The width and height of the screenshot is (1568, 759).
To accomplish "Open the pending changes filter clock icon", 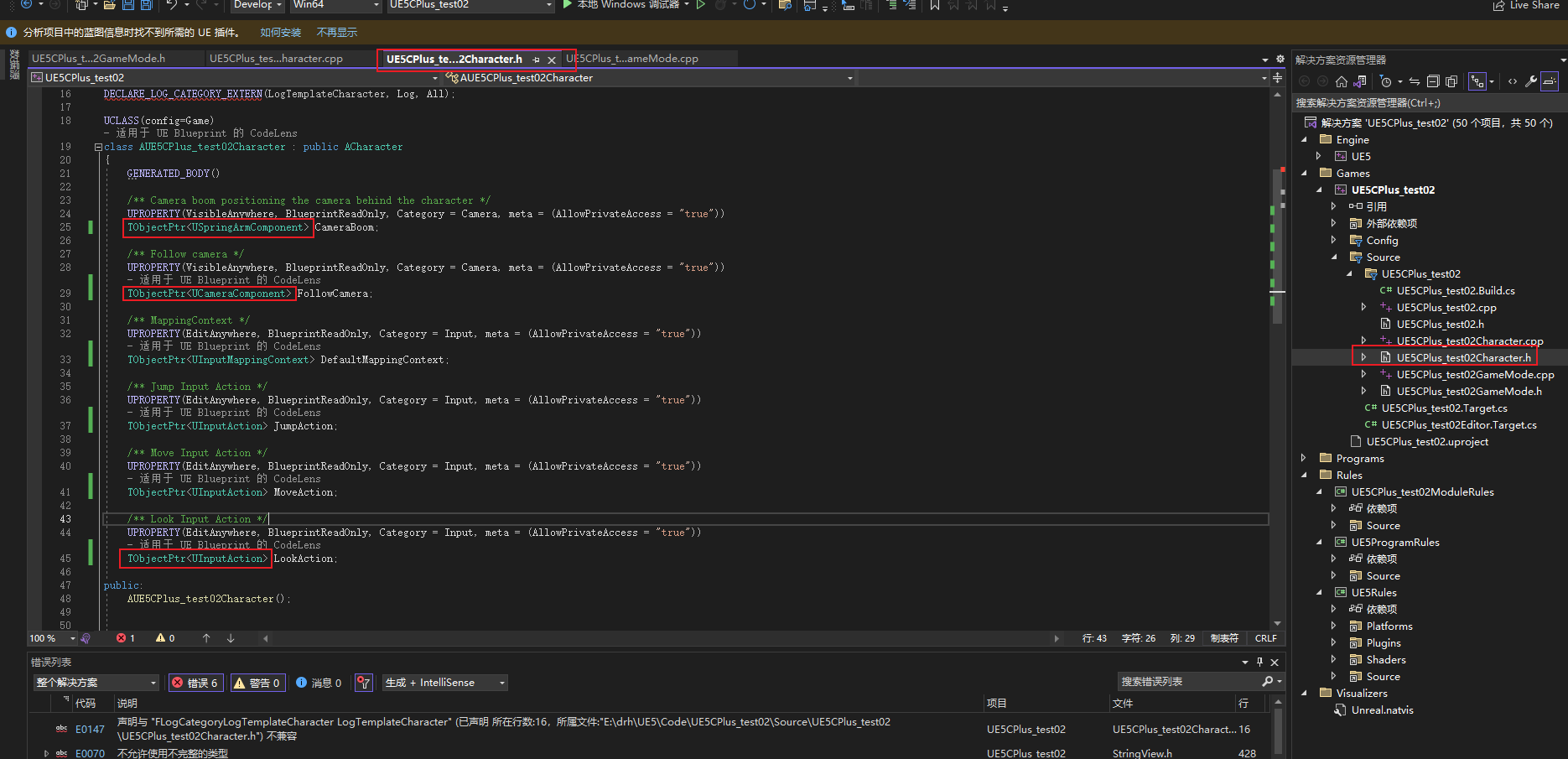I will tap(1386, 81).
